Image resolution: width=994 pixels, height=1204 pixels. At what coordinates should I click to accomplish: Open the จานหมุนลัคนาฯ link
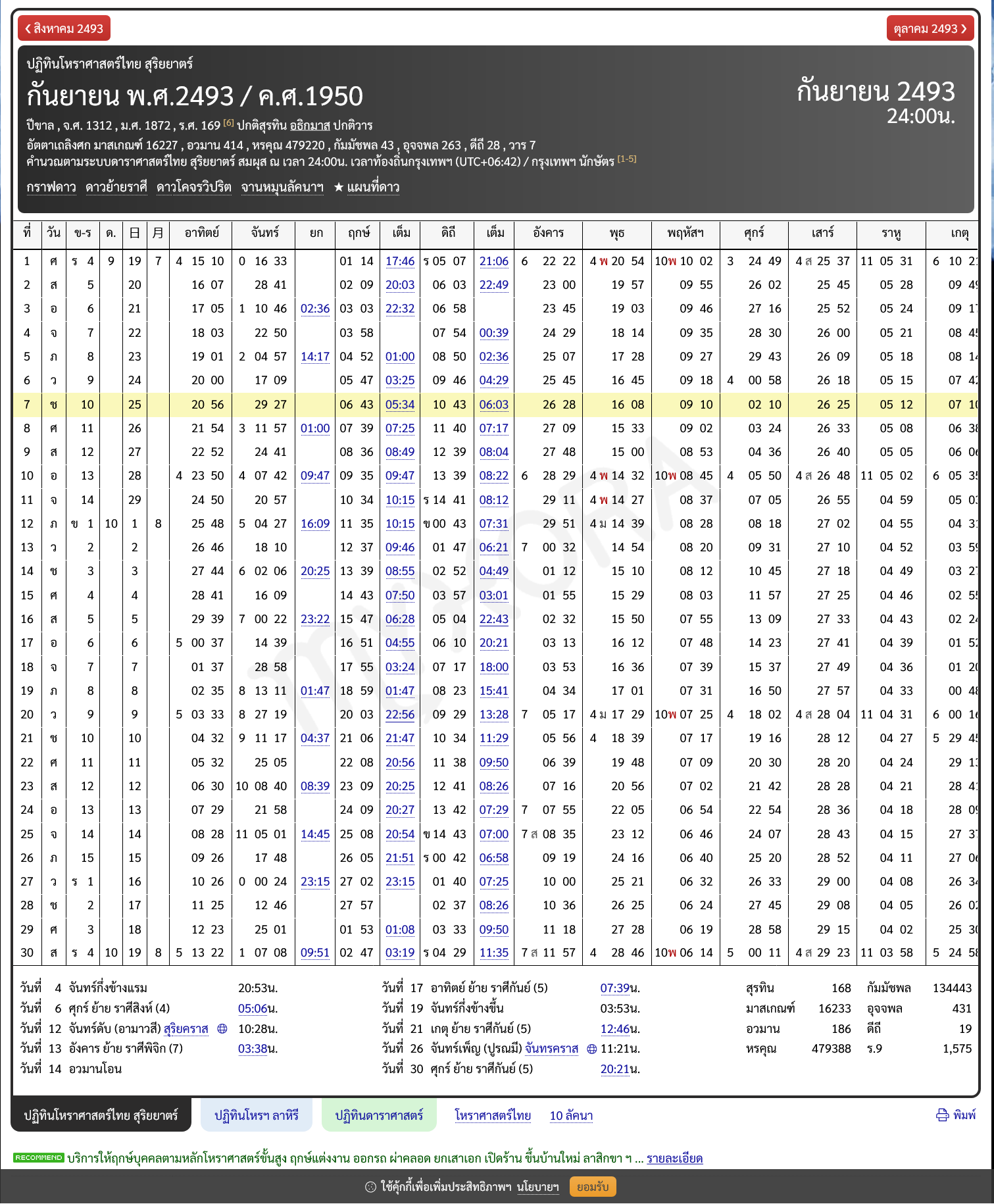point(282,187)
